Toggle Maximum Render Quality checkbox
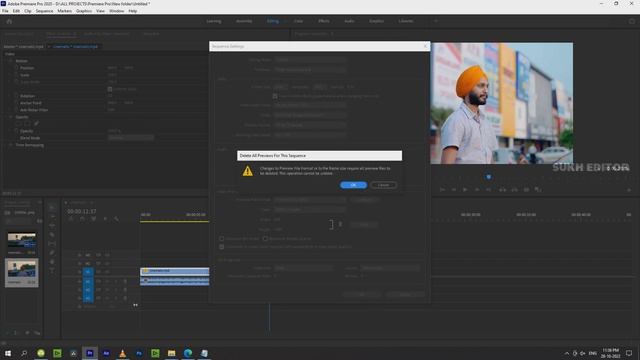 coord(265,239)
